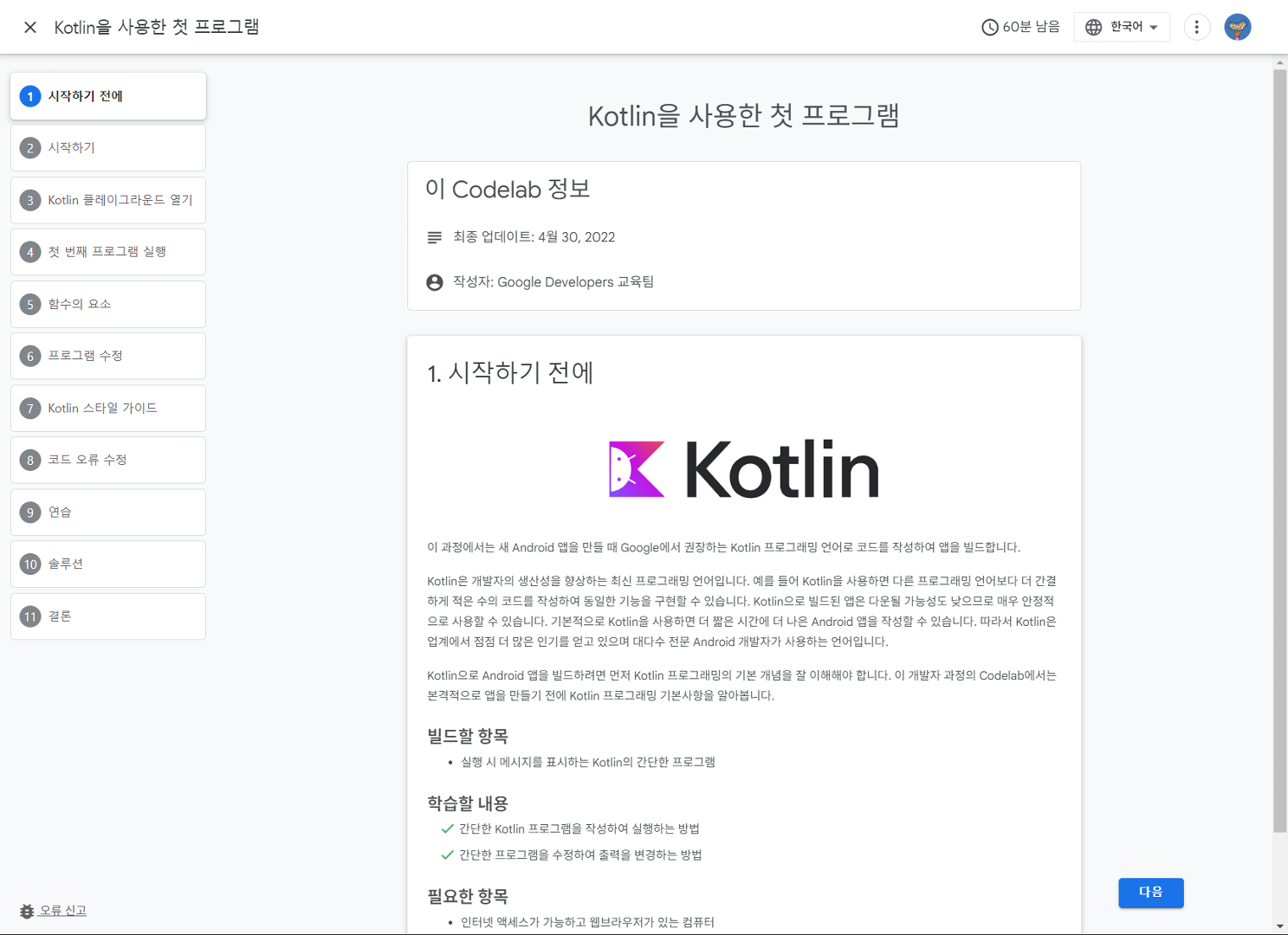Click the large page title above codelab info
The image size is (1288, 935).
pos(744,115)
